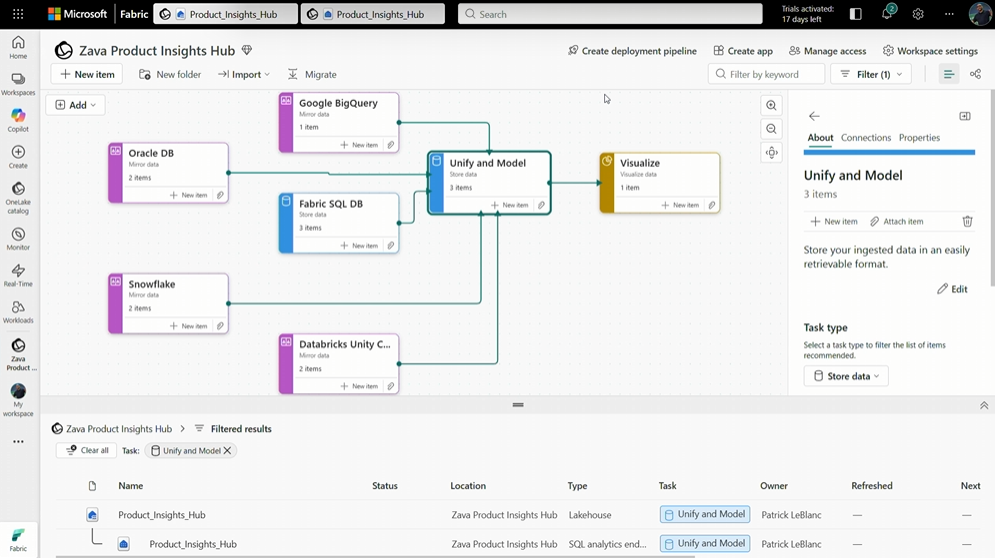Viewport: 995px width, 558px height.
Task: Open Real-Time hub in the sidebar
Action: (18, 272)
